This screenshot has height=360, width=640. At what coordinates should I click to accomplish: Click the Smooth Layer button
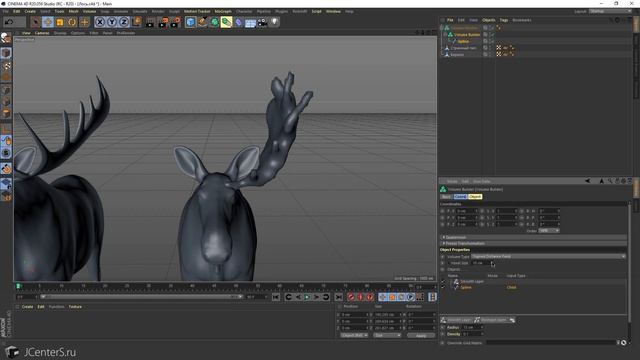[456, 320]
